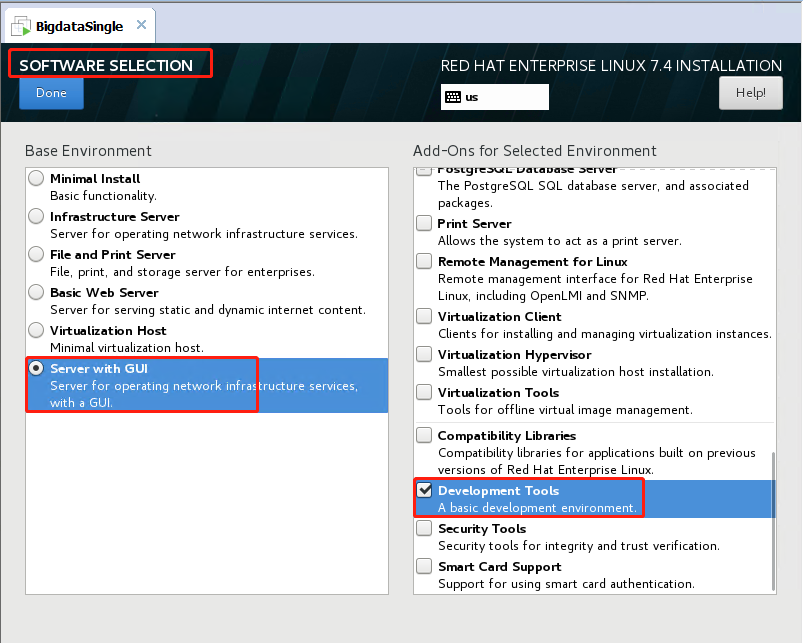
Task: Click 'Smallest possible virtualization host installation.'
Action: coord(576,372)
